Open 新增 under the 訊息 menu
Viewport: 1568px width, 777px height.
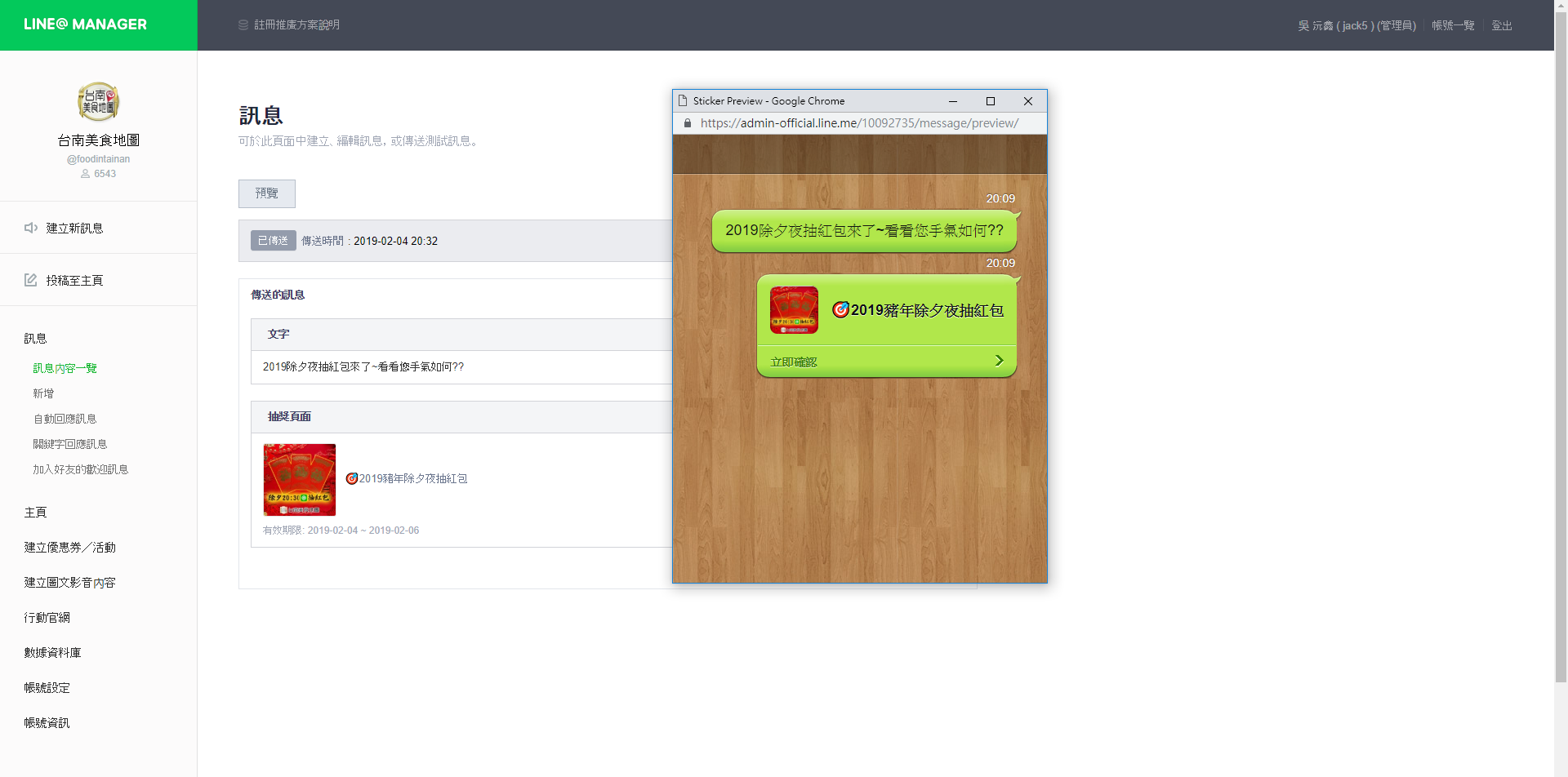43,393
